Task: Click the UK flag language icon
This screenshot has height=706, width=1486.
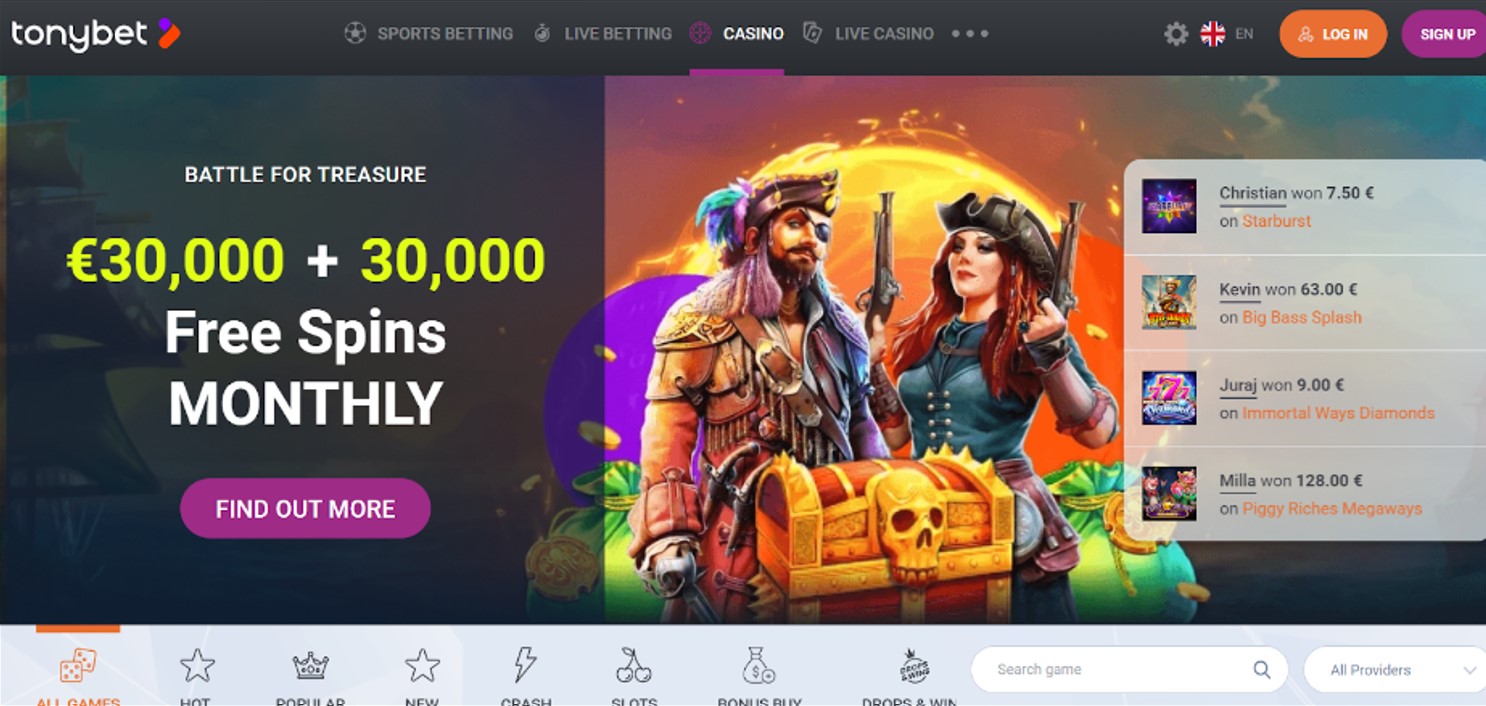Action: pyautogui.click(x=1212, y=34)
